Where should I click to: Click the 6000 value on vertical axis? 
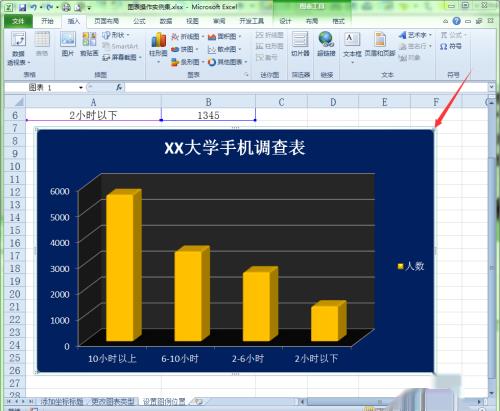(x=60, y=191)
